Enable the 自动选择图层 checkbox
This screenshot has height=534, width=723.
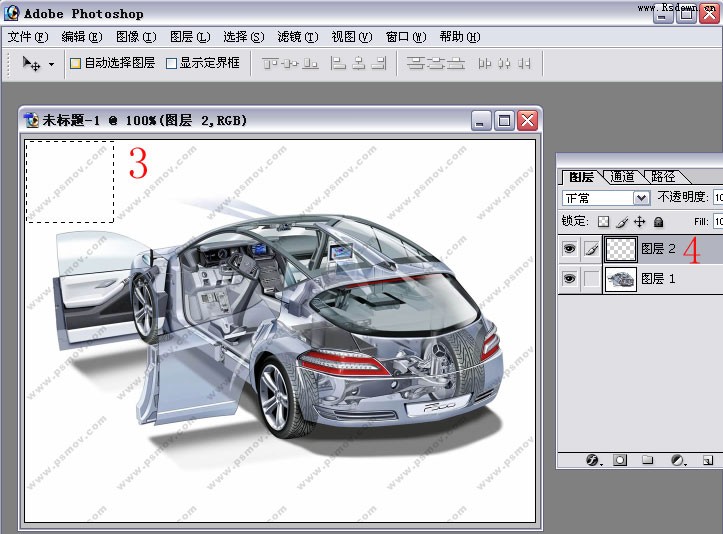click(x=75, y=63)
